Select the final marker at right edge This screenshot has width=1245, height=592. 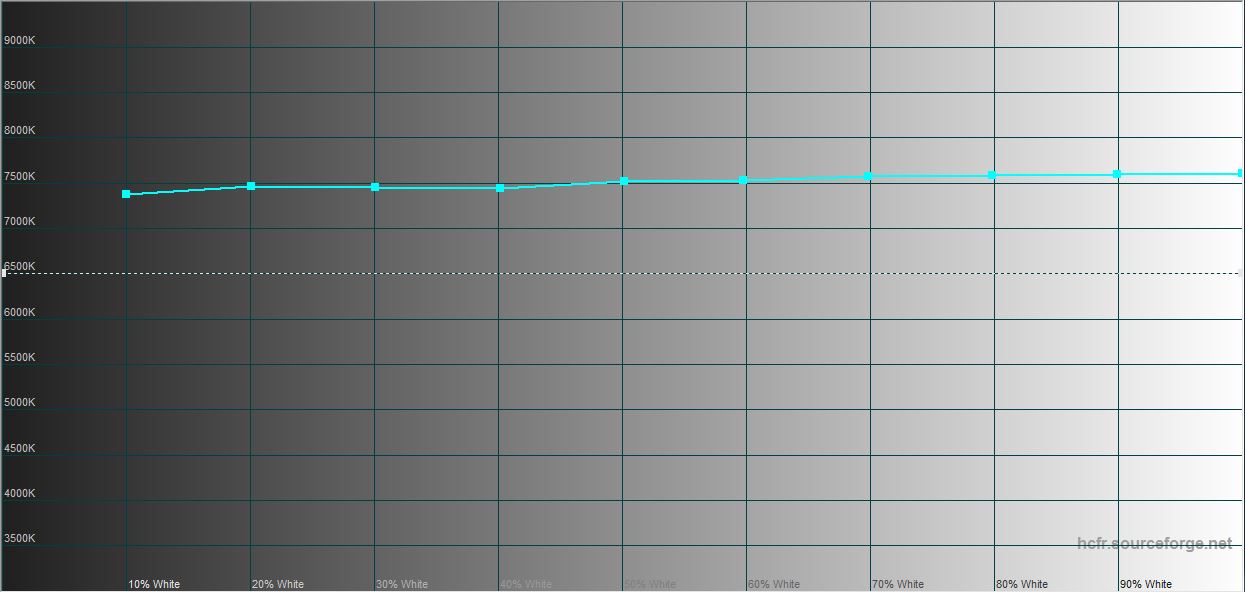pos(1240,173)
